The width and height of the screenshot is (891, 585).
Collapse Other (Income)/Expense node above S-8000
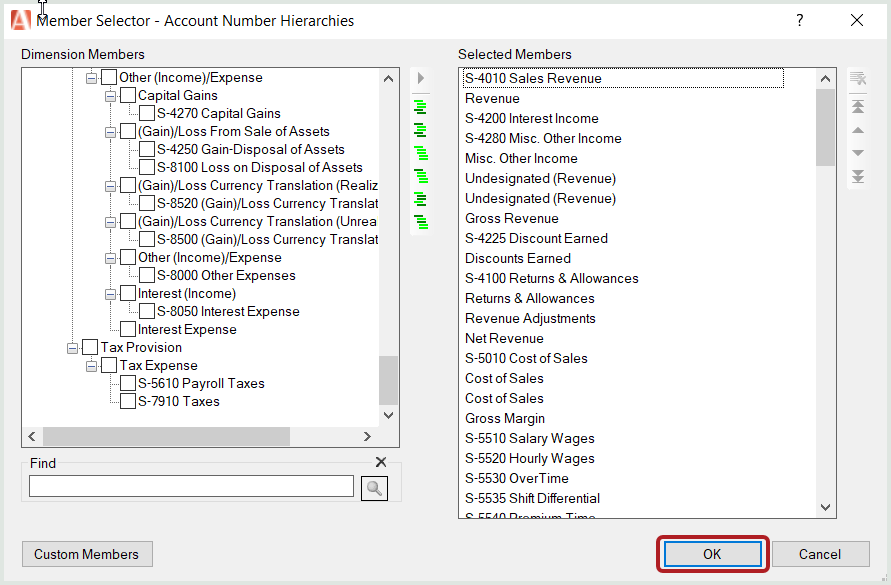click(111, 258)
